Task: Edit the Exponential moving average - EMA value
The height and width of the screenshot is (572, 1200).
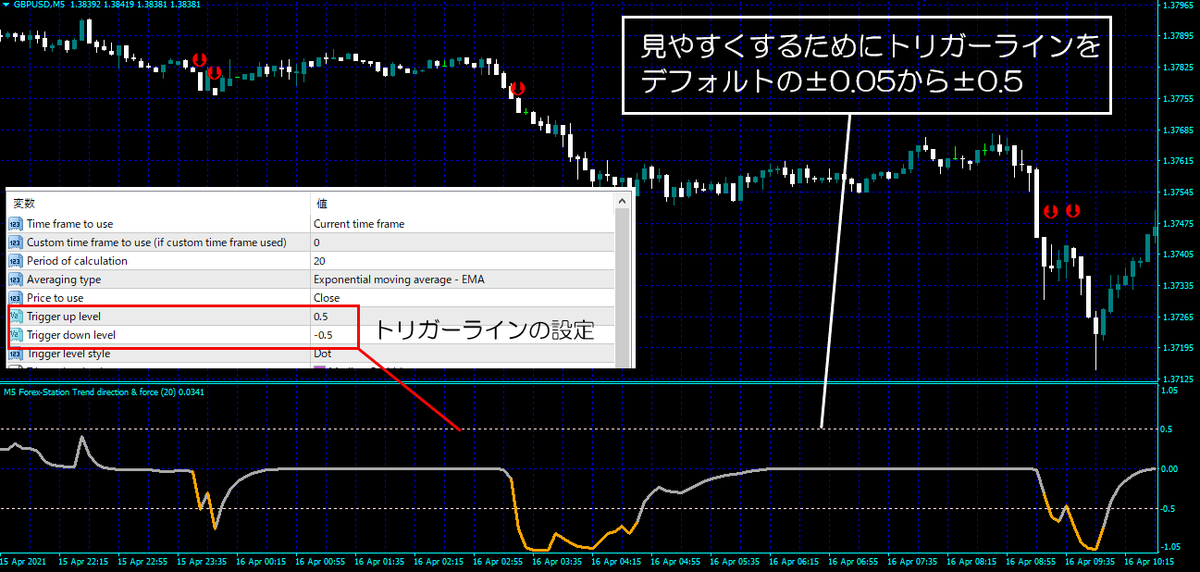Action: pyautogui.click(x=399, y=279)
